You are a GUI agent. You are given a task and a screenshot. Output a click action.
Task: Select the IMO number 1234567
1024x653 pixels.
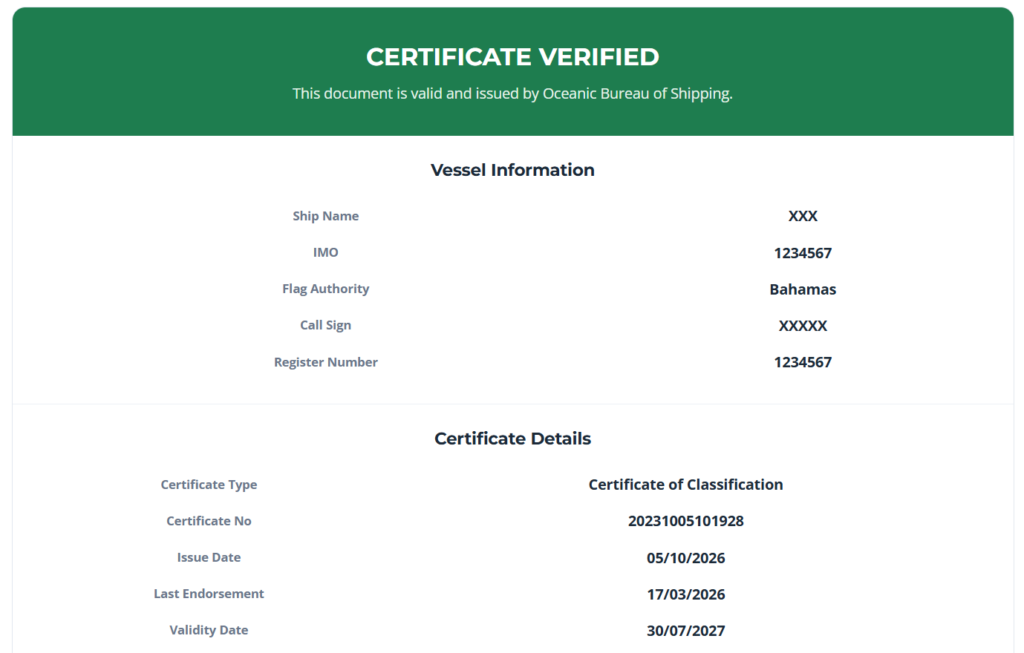click(x=803, y=253)
